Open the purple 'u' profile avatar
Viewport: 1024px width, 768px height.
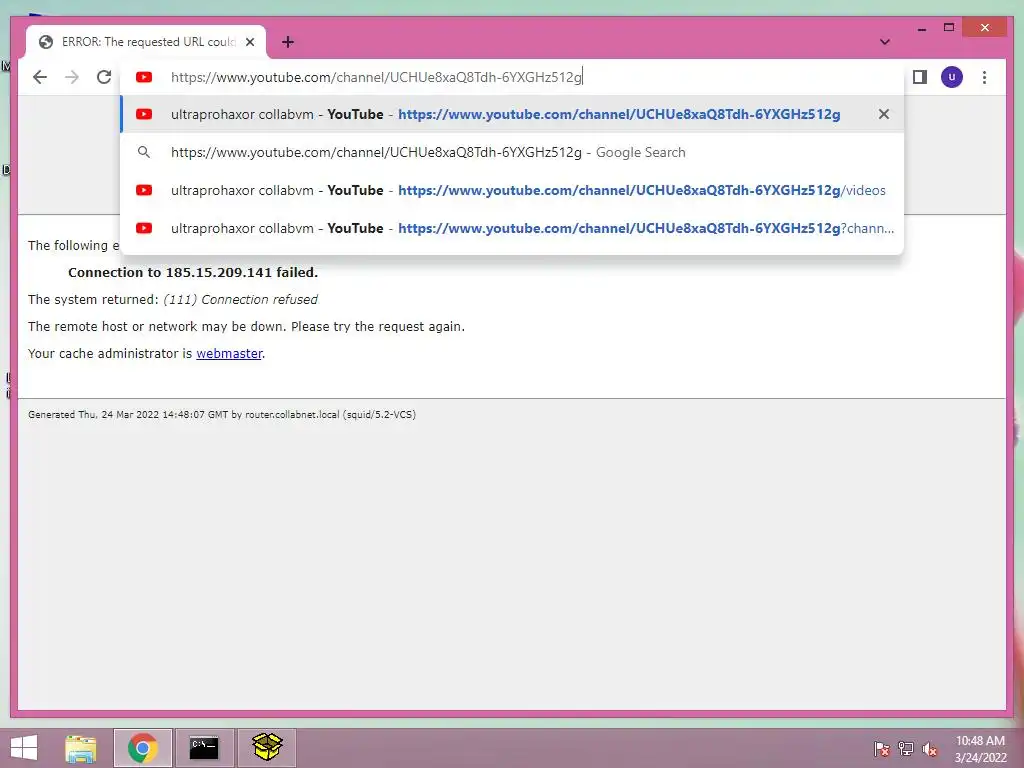pos(952,77)
